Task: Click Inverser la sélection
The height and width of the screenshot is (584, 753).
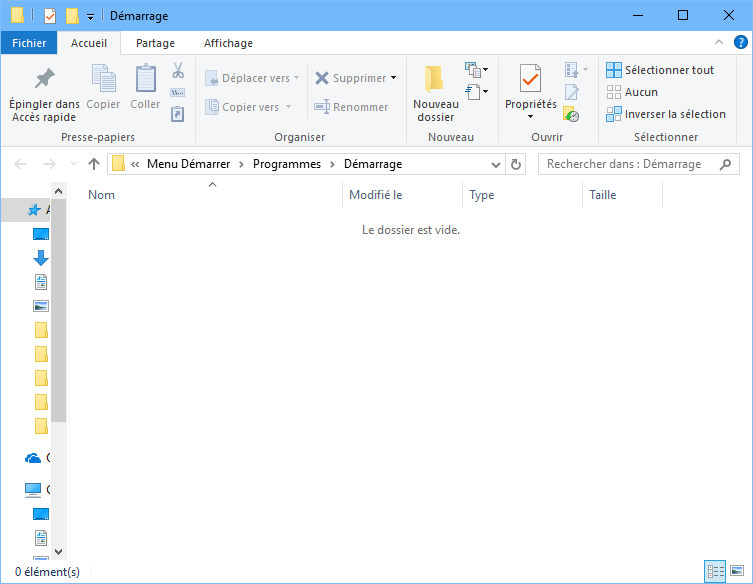Action: (x=665, y=114)
